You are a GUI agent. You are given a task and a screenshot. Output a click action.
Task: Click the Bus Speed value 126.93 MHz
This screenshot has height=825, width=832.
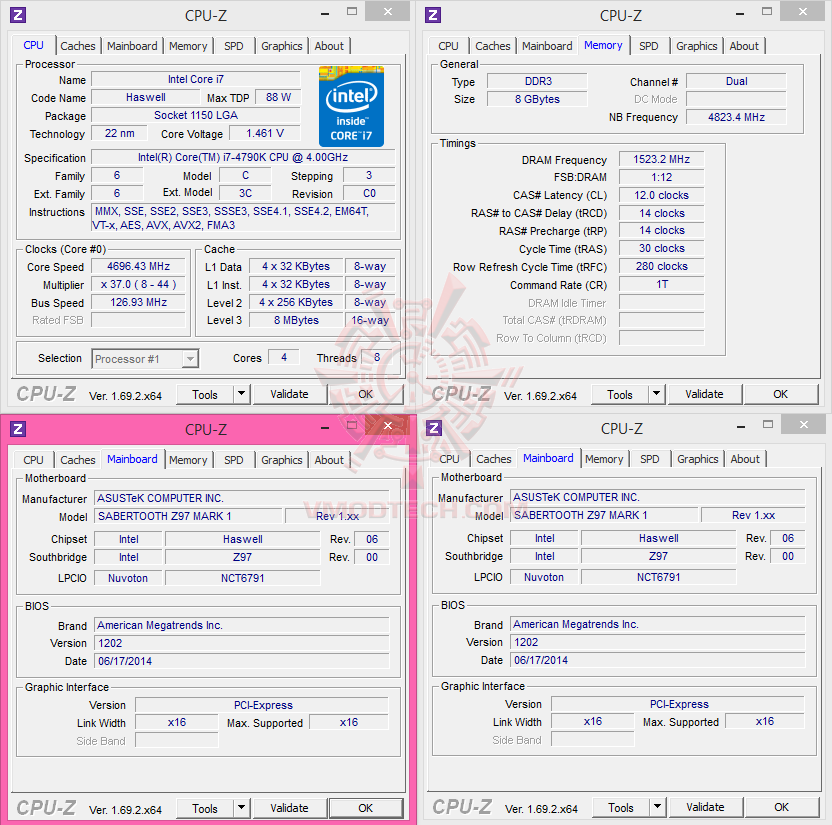[x=138, y=302]
